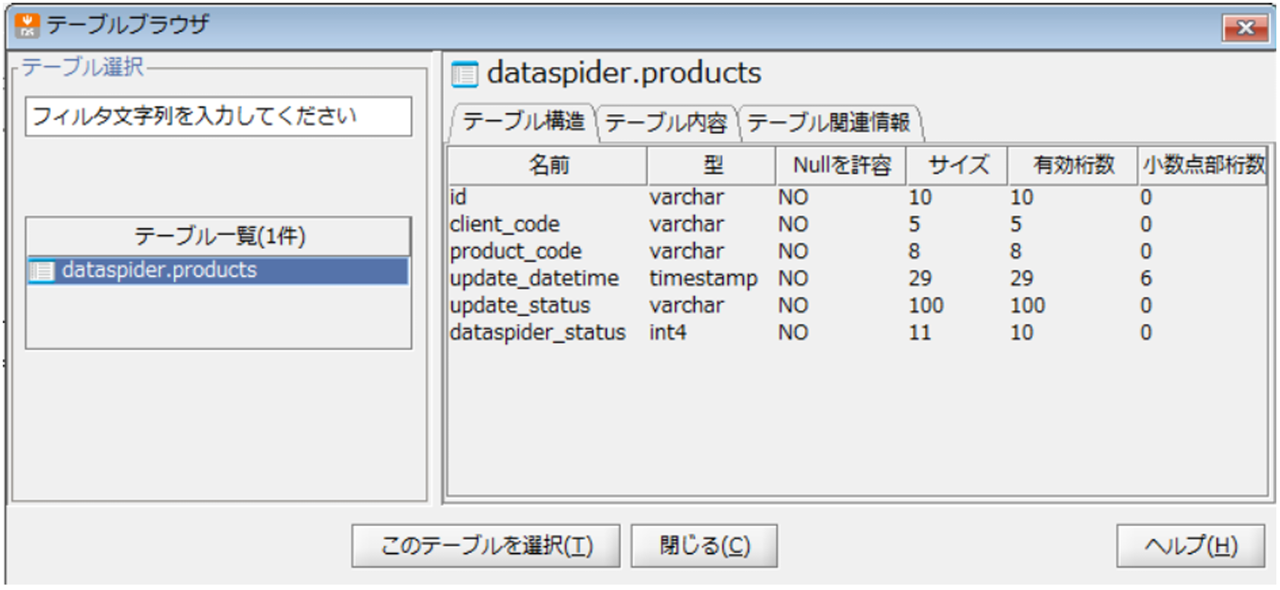
Task: Select dataspider.products in the table list
Action: tap(159, 271)
